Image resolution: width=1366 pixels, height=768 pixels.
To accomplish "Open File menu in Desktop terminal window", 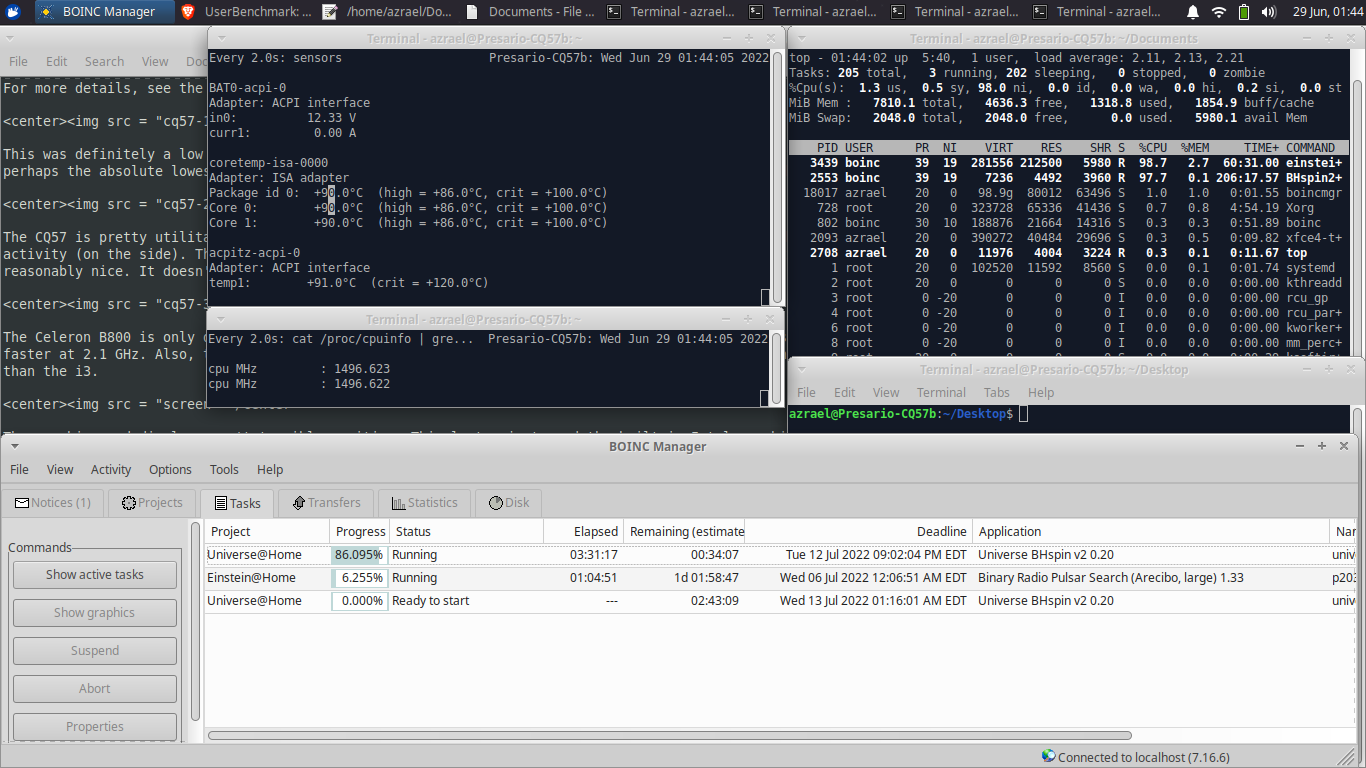I will pyautogui.click(x=806, y=392).
